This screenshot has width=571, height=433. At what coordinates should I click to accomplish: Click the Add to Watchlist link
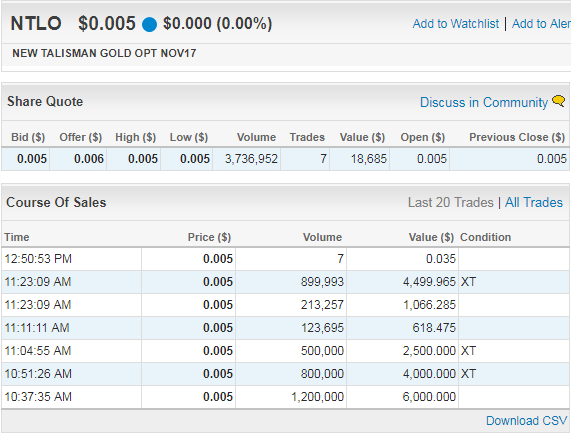pyautogui.click(x=456, y=24)
